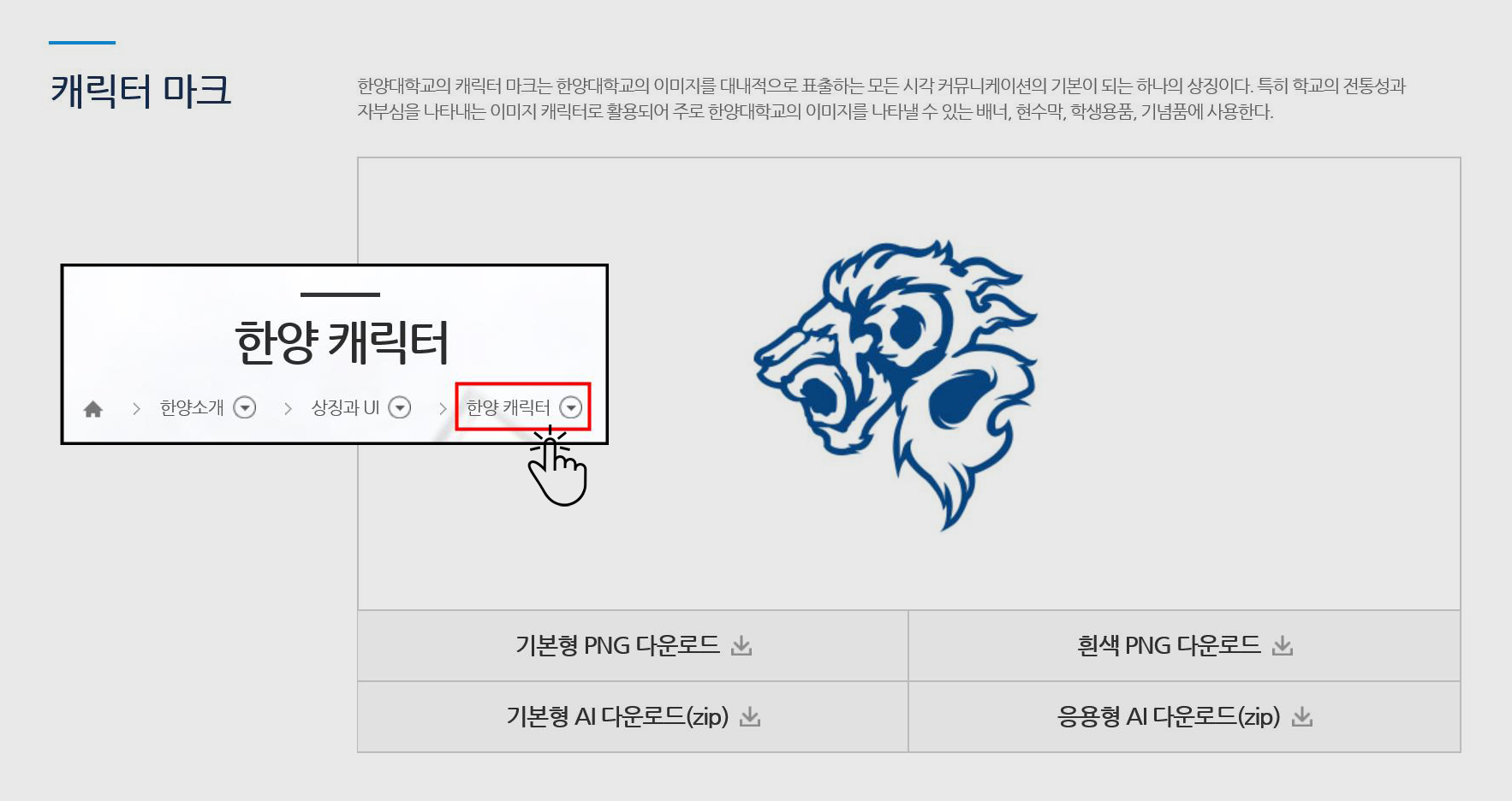Click the blue lion character mark image
Image resolution: width=1512 pixels, height=801 pixels.
pyautogui.click(x=896, y=385)
